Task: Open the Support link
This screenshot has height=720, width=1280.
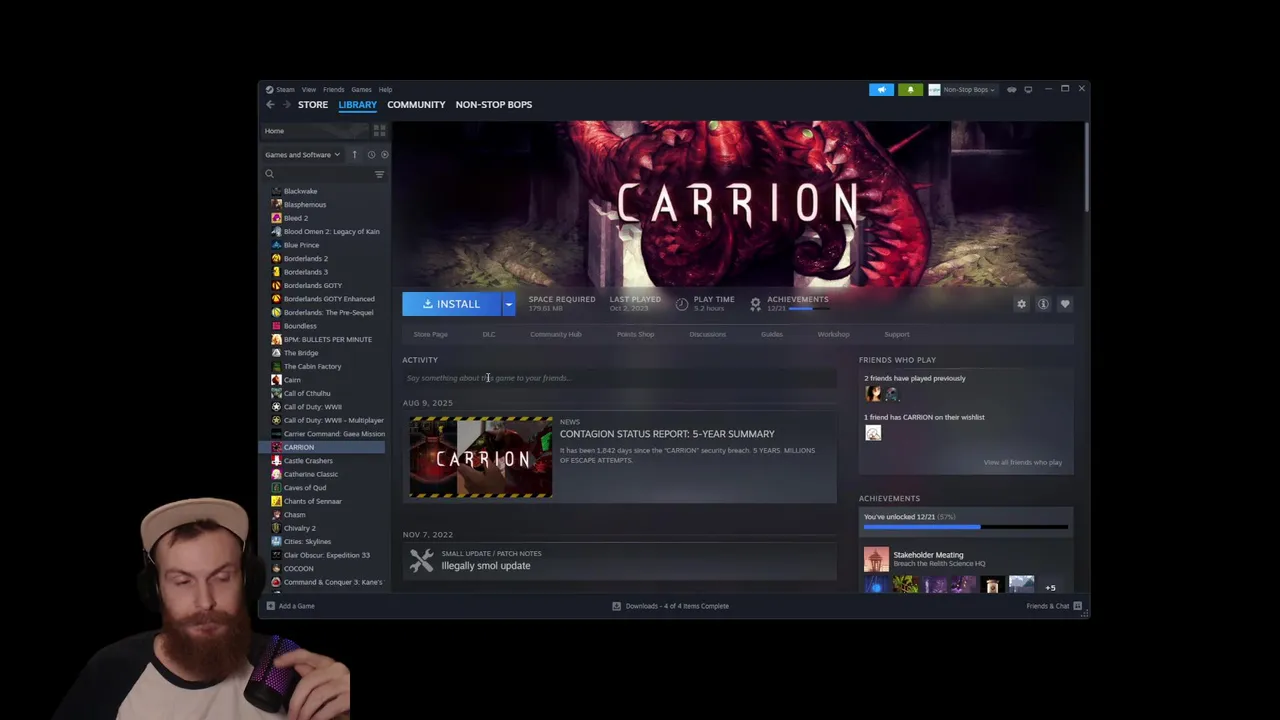Action: (897, 334)
